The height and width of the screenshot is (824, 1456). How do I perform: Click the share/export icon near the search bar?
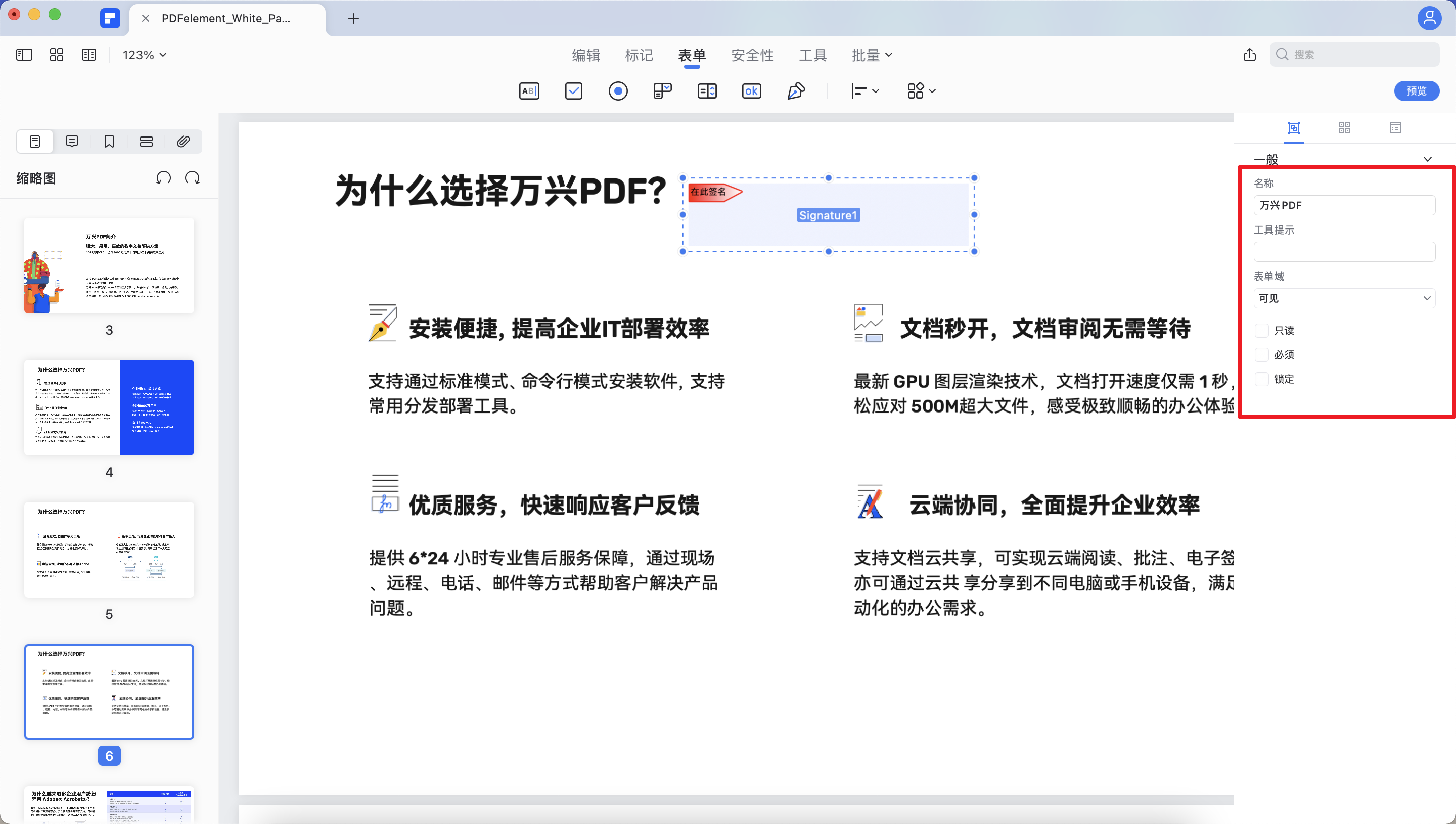[1249, 54]
